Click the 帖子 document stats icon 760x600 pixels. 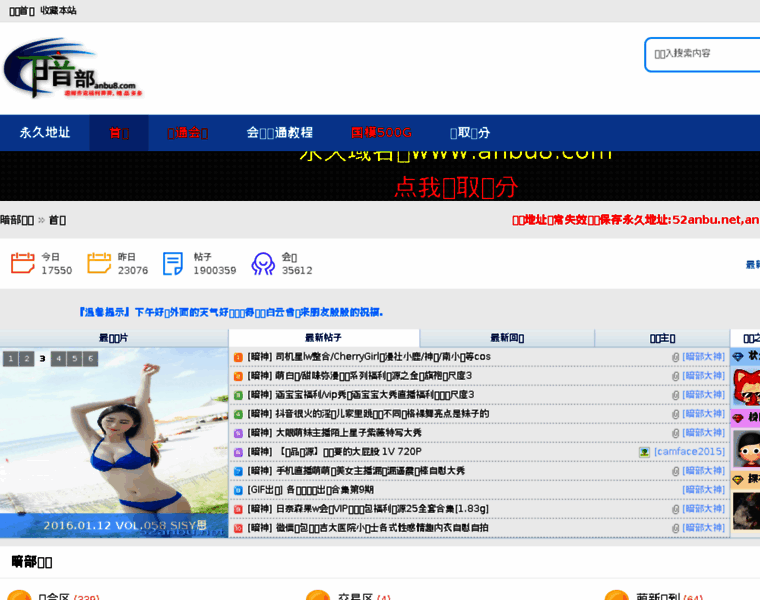pyautogui.click(x=174, y=264)
